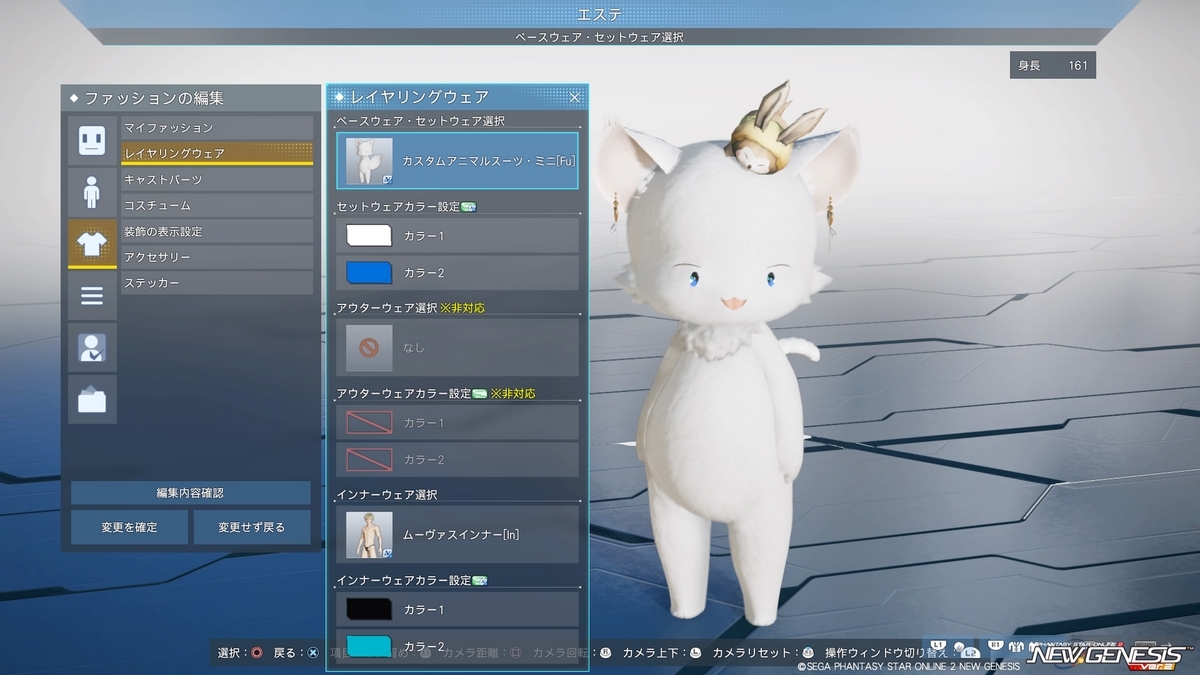Pick the white setwear カラー1 swatch

pos(369,236)
